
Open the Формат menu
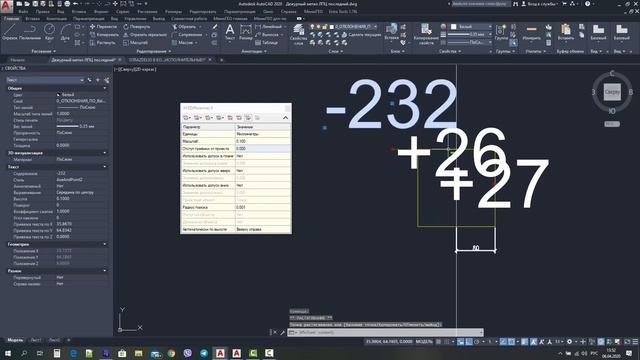[101, 12]
